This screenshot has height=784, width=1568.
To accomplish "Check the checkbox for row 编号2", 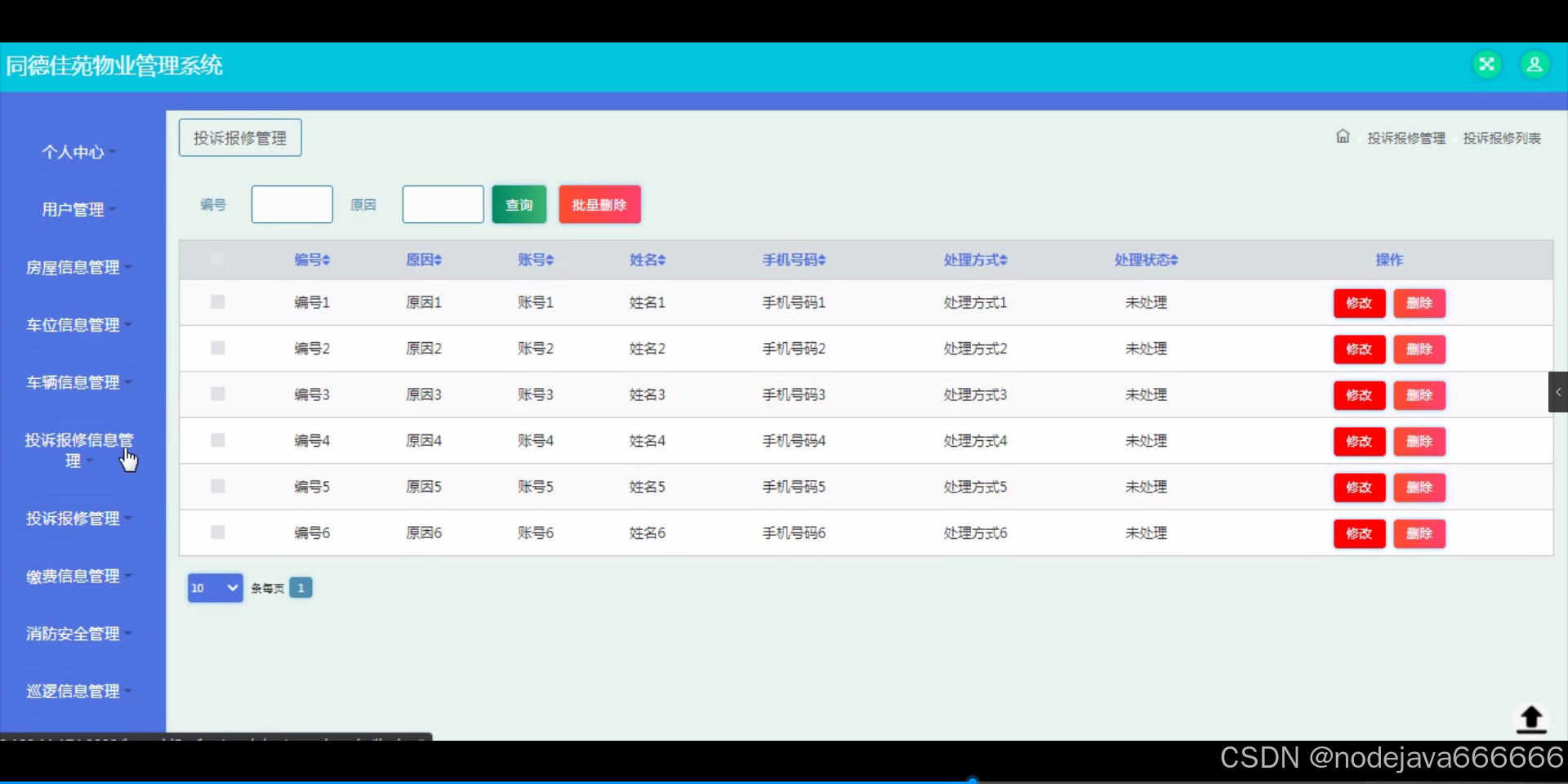I will tap(217, 348).
